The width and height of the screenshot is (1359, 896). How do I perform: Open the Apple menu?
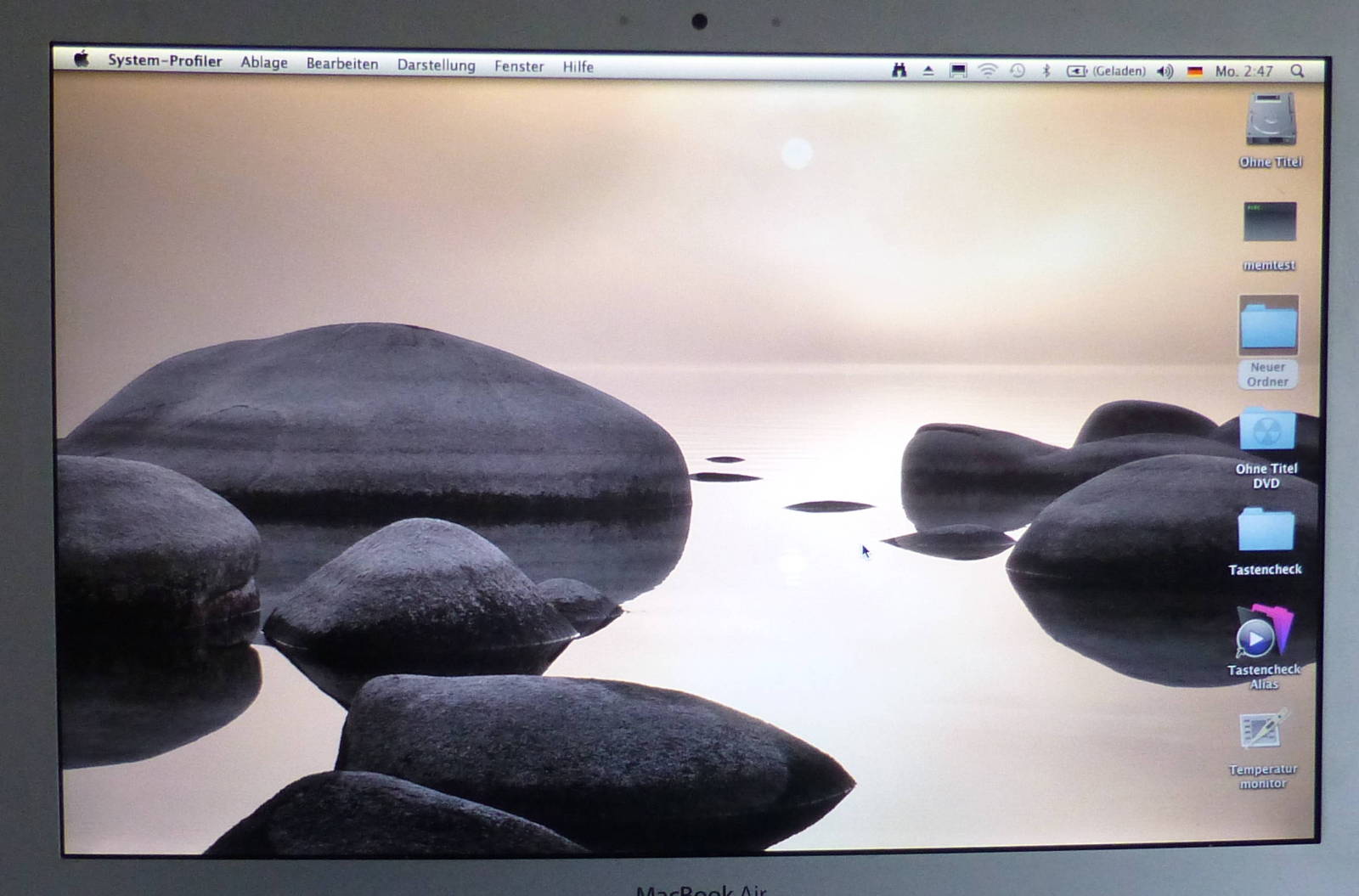[x=82, y=59]
